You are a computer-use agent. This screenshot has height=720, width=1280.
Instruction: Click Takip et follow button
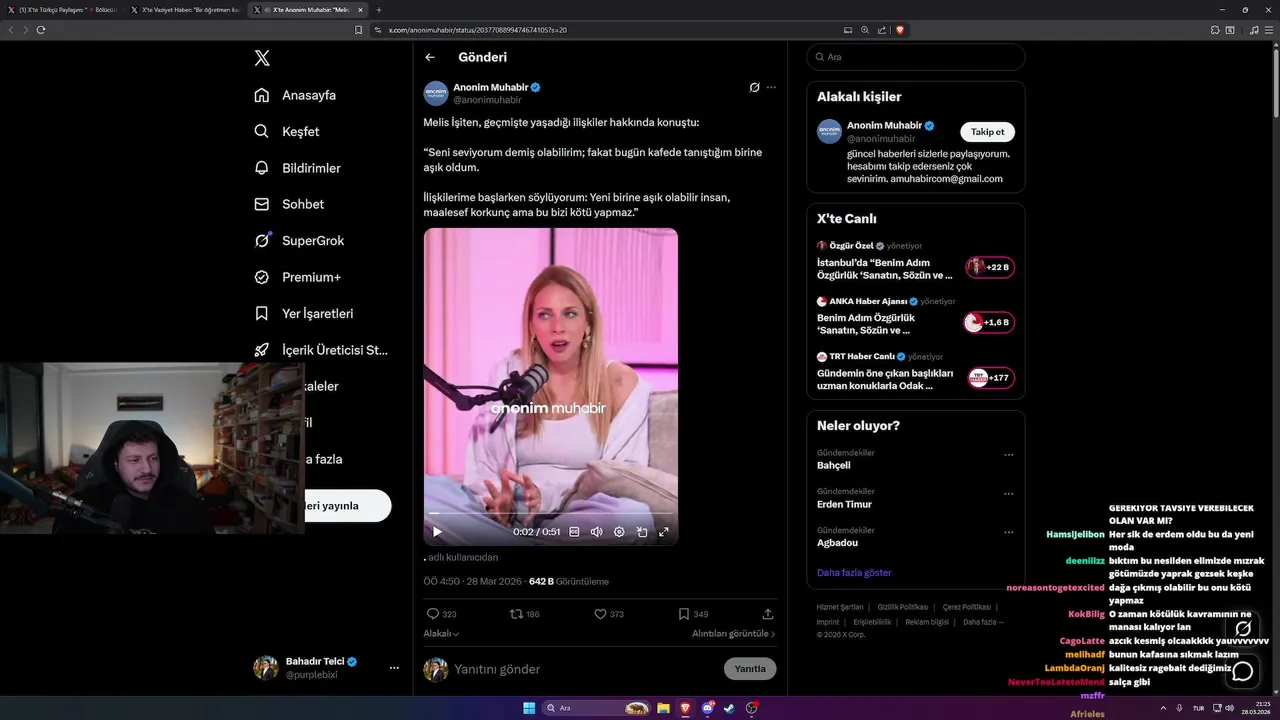[x=988, y=132]
